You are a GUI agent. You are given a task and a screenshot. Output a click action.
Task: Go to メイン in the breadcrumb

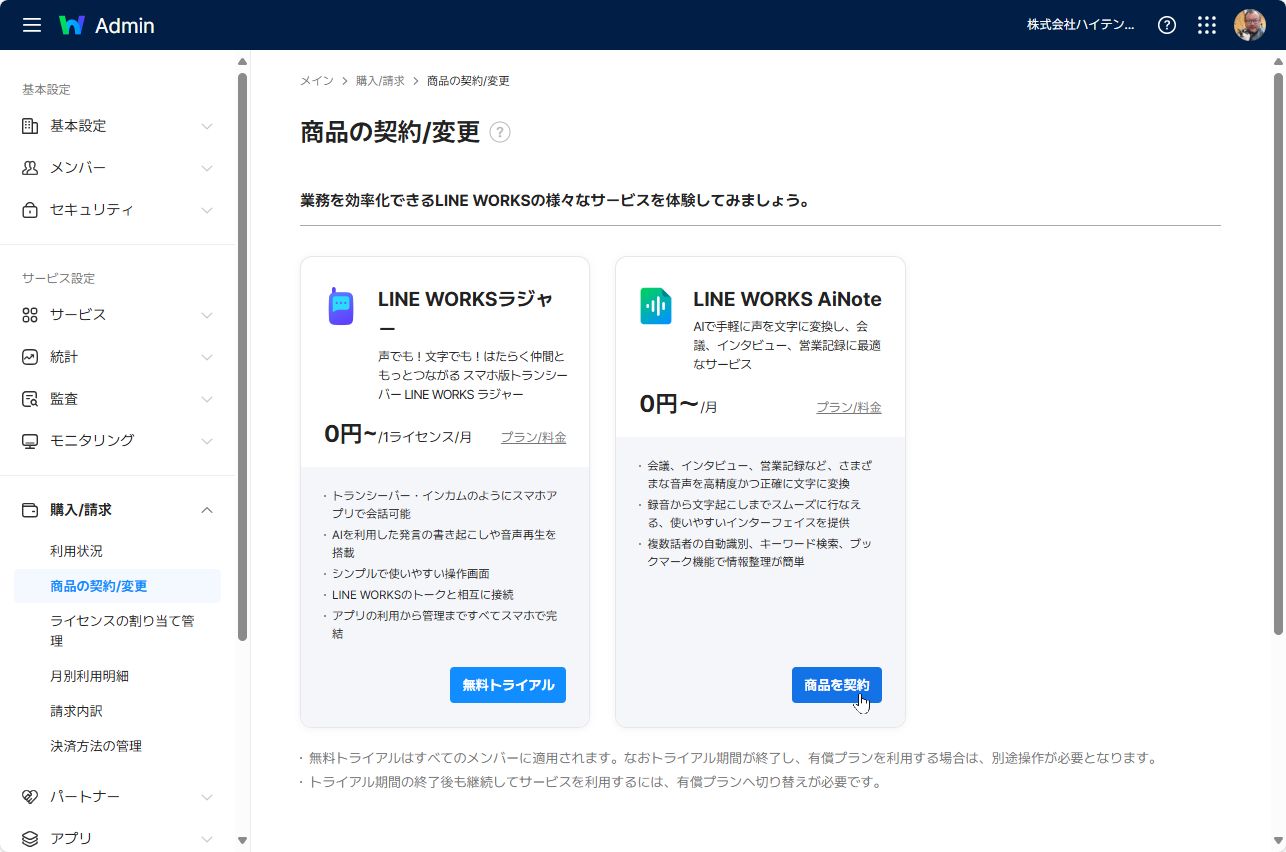(x=317, y=81)
